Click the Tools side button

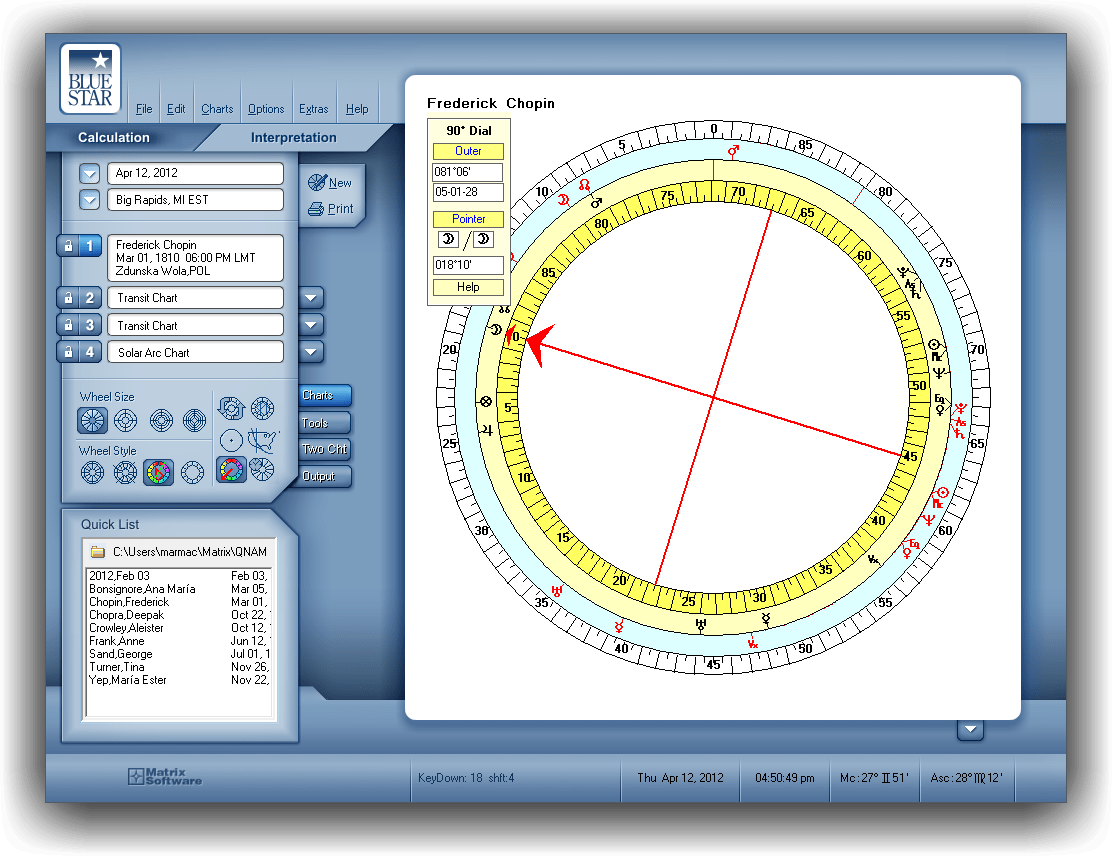tap(325, 423)
